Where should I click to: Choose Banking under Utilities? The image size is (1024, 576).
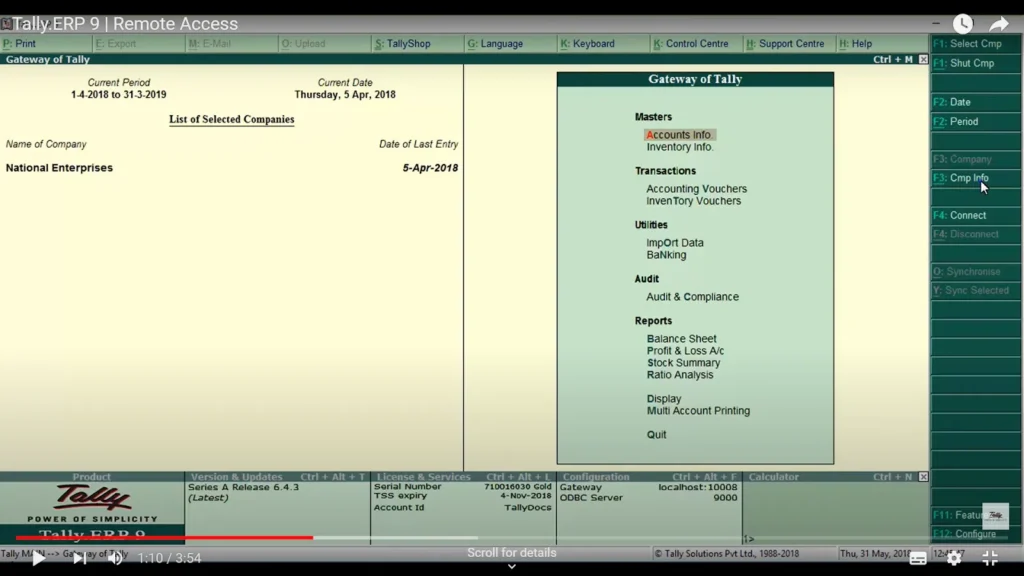click(x=666, y=255)
